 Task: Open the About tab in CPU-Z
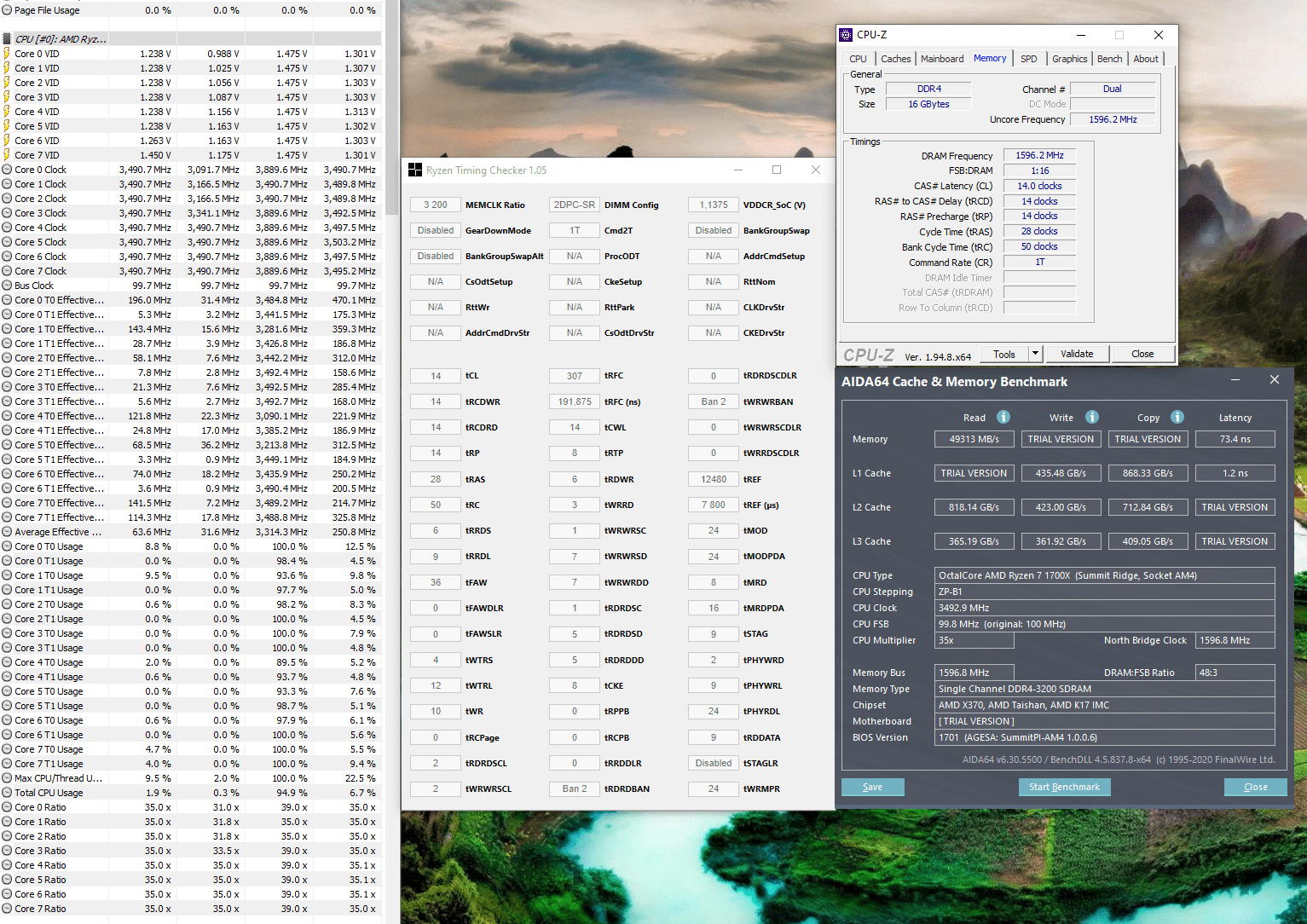click(x=1146, y=59)
